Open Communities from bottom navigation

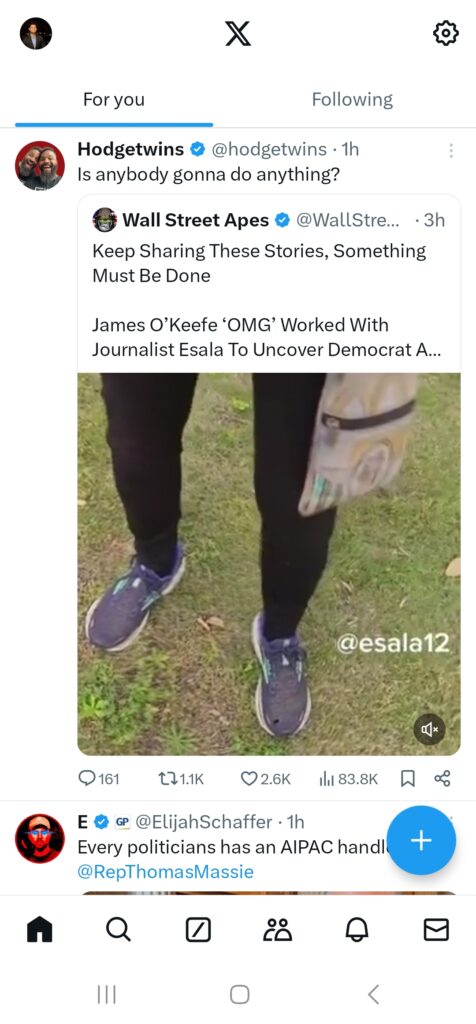(x=278, y=929)
